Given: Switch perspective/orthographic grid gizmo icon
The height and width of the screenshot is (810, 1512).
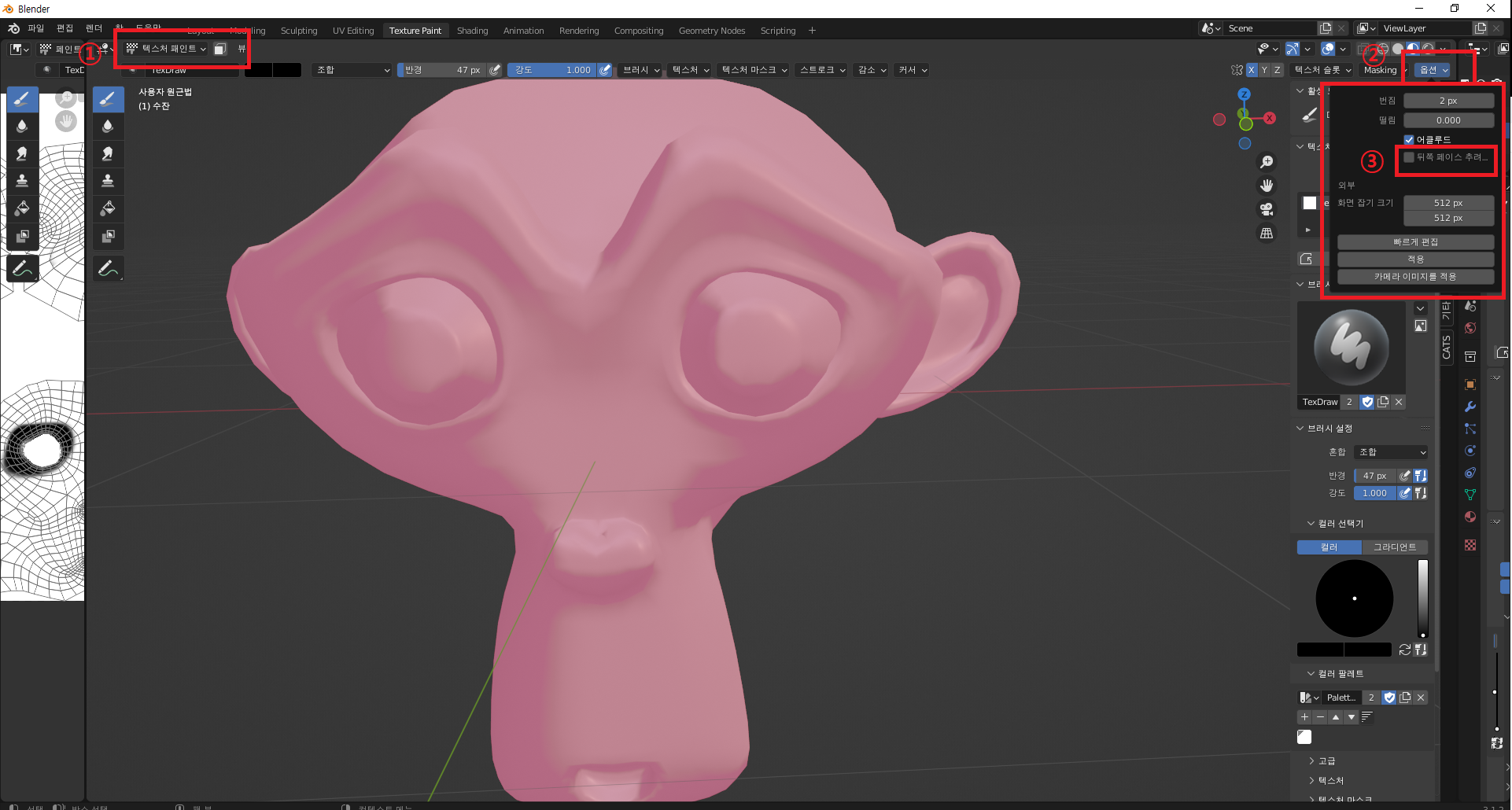Looking at the screenshot, I should [x=1267, y=233].
